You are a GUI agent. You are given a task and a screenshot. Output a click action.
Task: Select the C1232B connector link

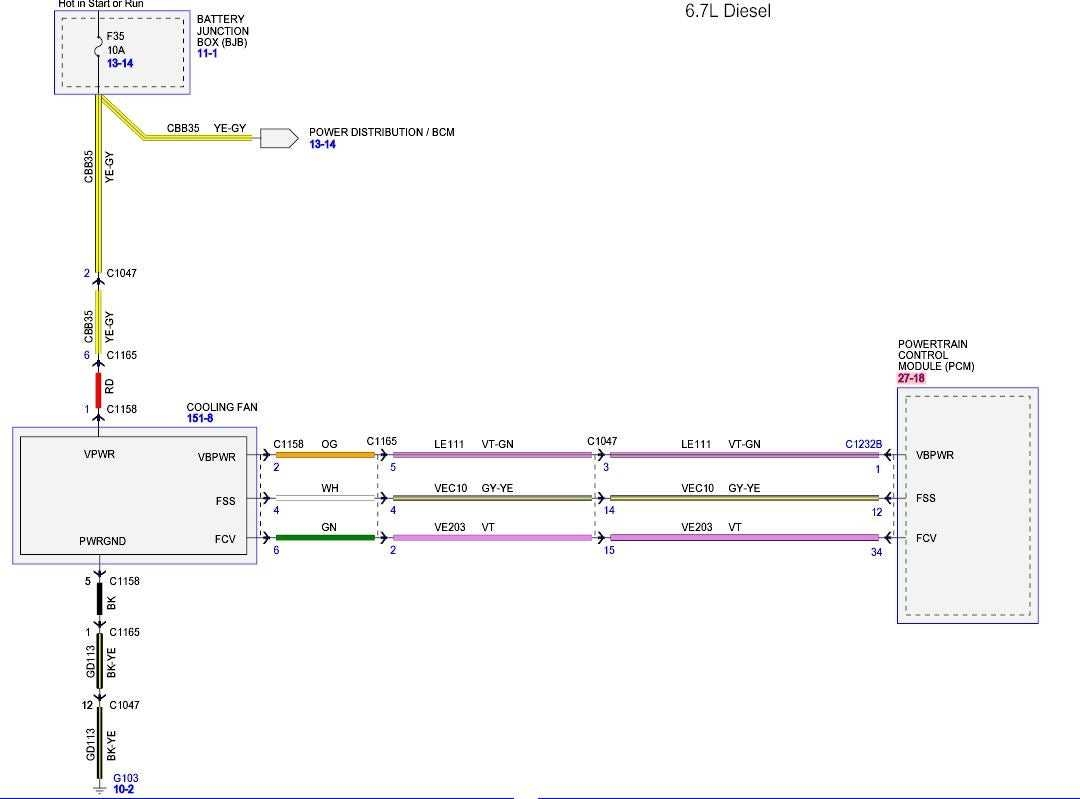coord(863,443)
